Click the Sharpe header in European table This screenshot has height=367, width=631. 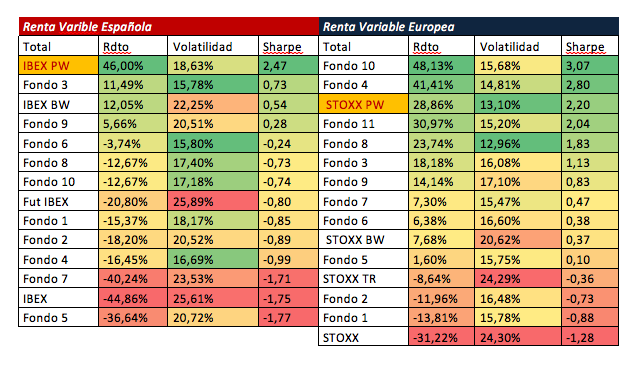pyautogui.click(x=590, y=46)
